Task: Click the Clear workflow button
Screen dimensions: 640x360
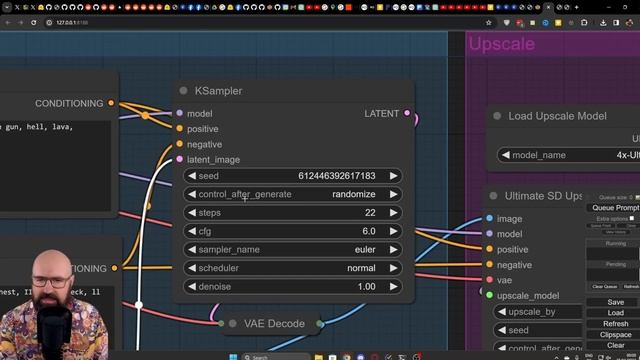Action: coord(615,345)
